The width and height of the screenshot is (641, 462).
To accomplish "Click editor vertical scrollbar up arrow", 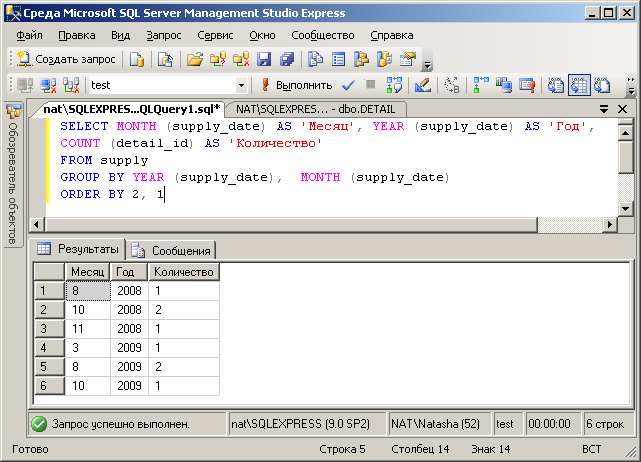I will pos(625,133).
